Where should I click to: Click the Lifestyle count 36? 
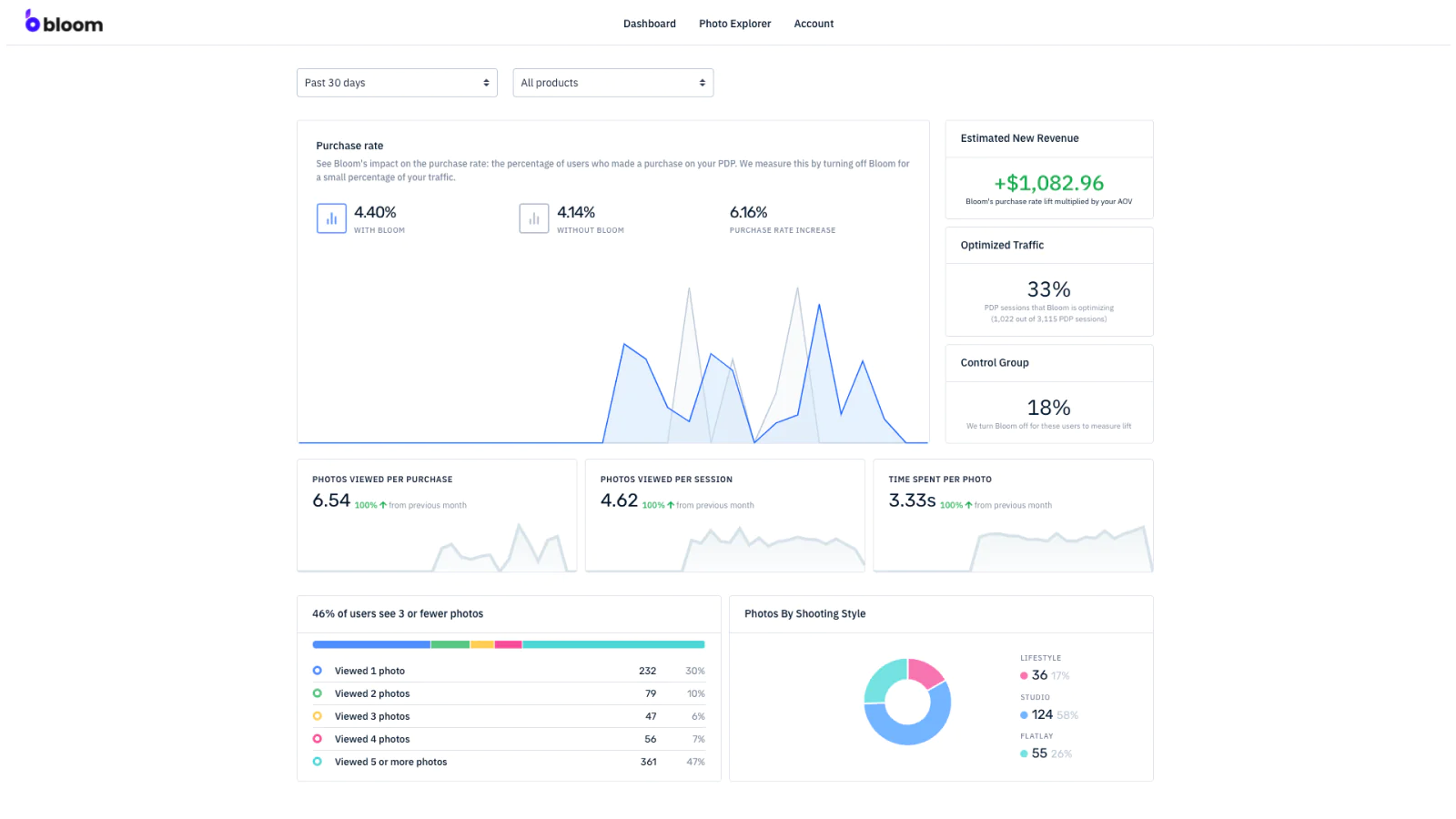click(x=1039, y=675)
